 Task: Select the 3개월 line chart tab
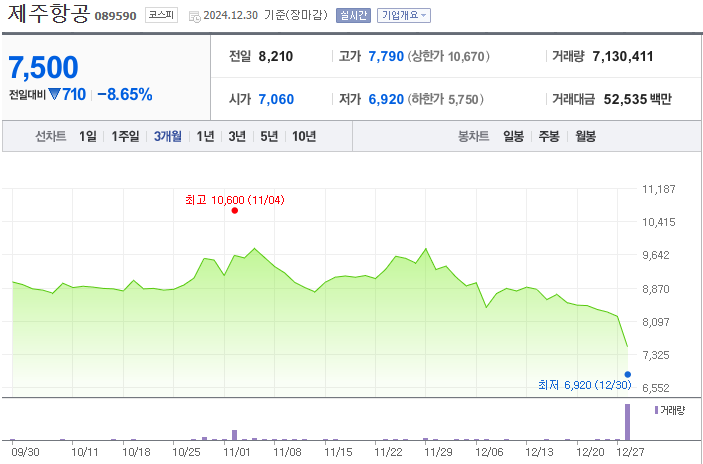coord(168,136)
